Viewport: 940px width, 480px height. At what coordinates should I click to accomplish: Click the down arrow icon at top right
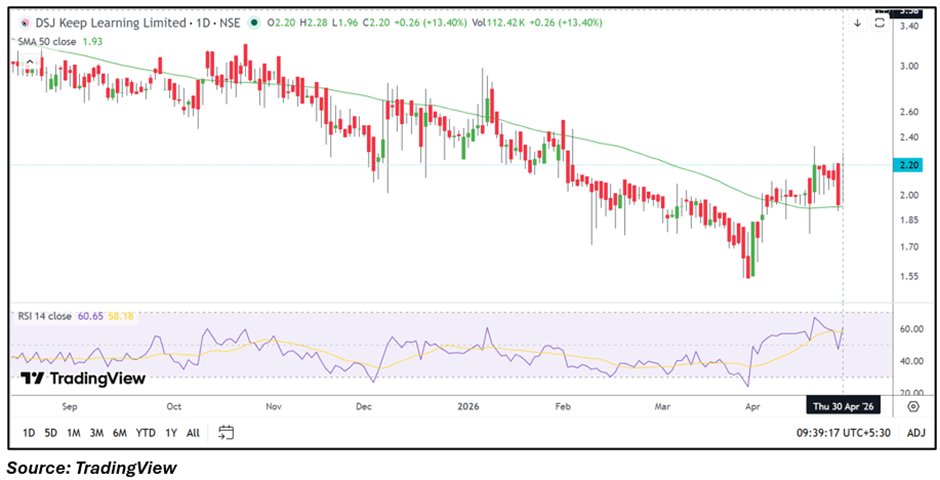857,23
